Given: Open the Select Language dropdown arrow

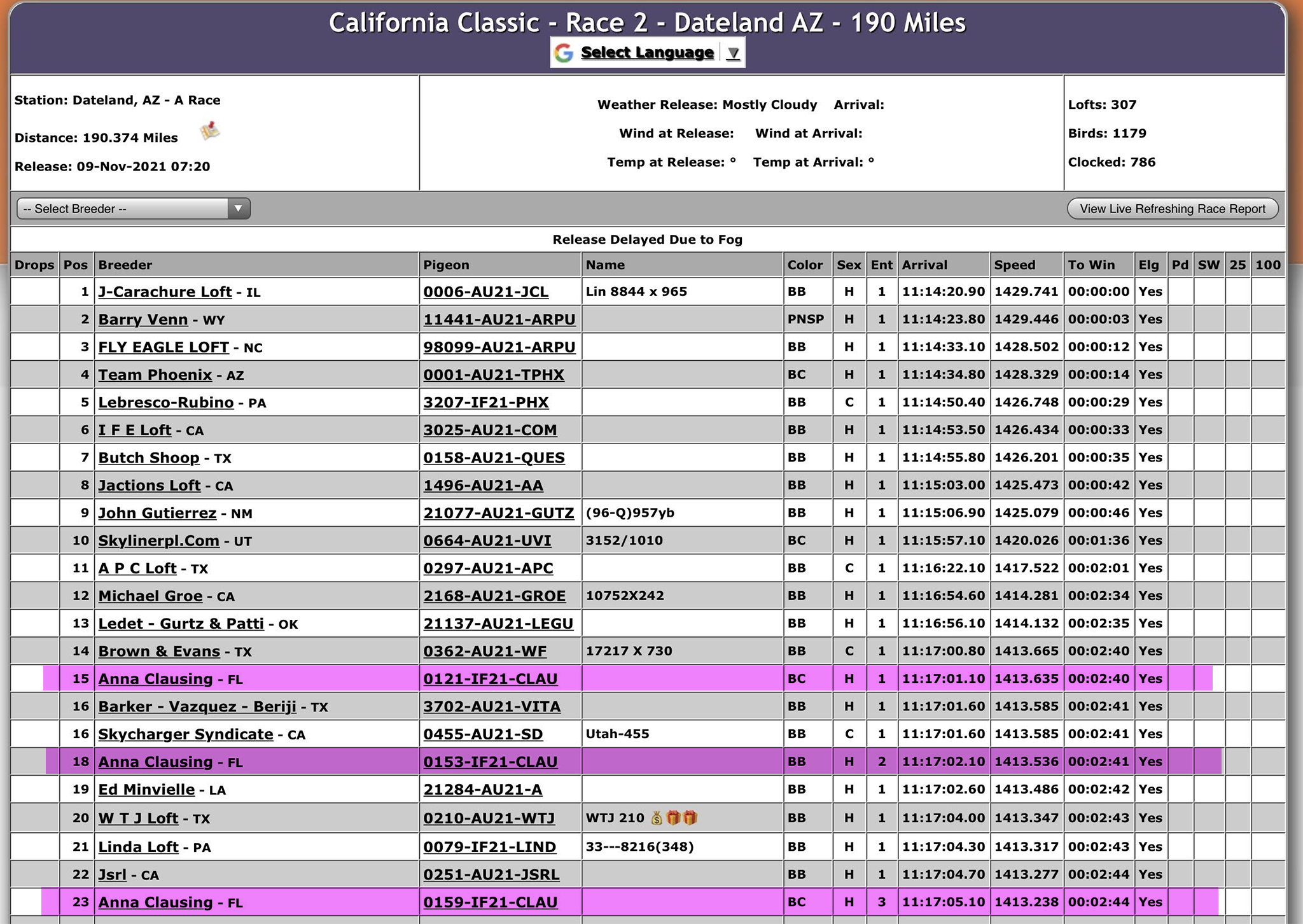Looking at the screenshot, I should [733, 53].
